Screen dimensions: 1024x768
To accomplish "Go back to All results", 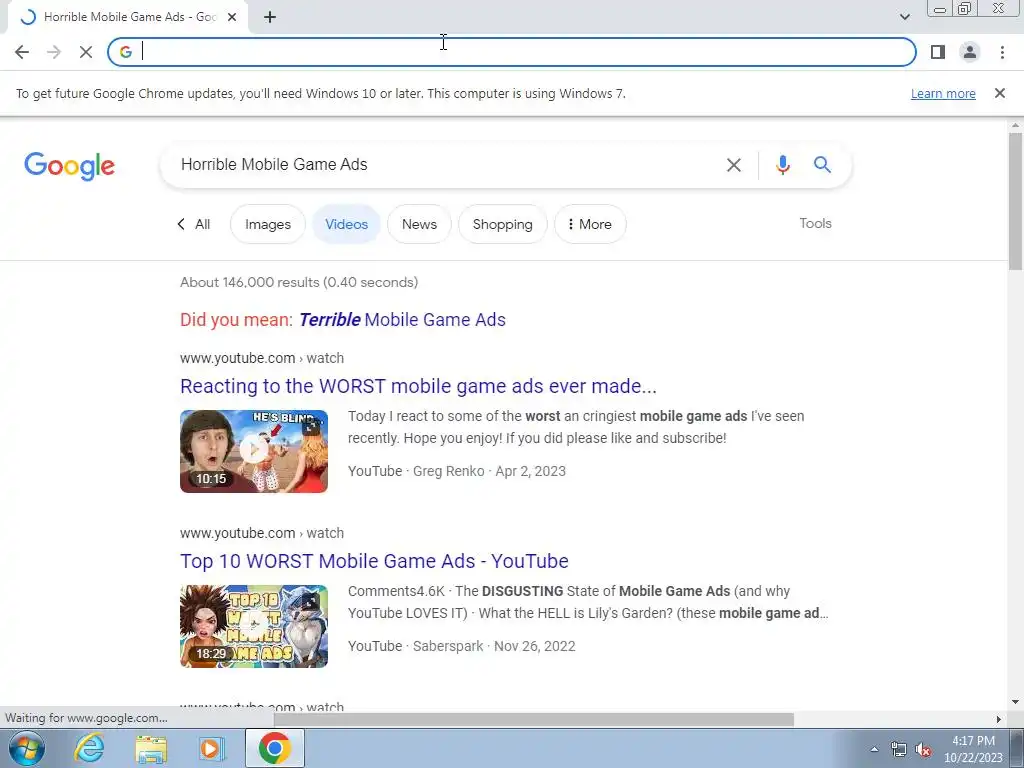I will pyautogui.click(x=194, y=224).
